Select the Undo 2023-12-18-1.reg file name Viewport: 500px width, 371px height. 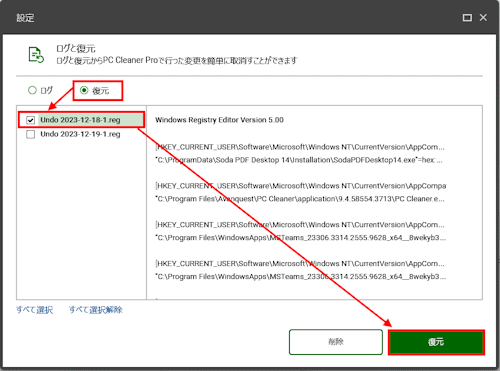80,120
